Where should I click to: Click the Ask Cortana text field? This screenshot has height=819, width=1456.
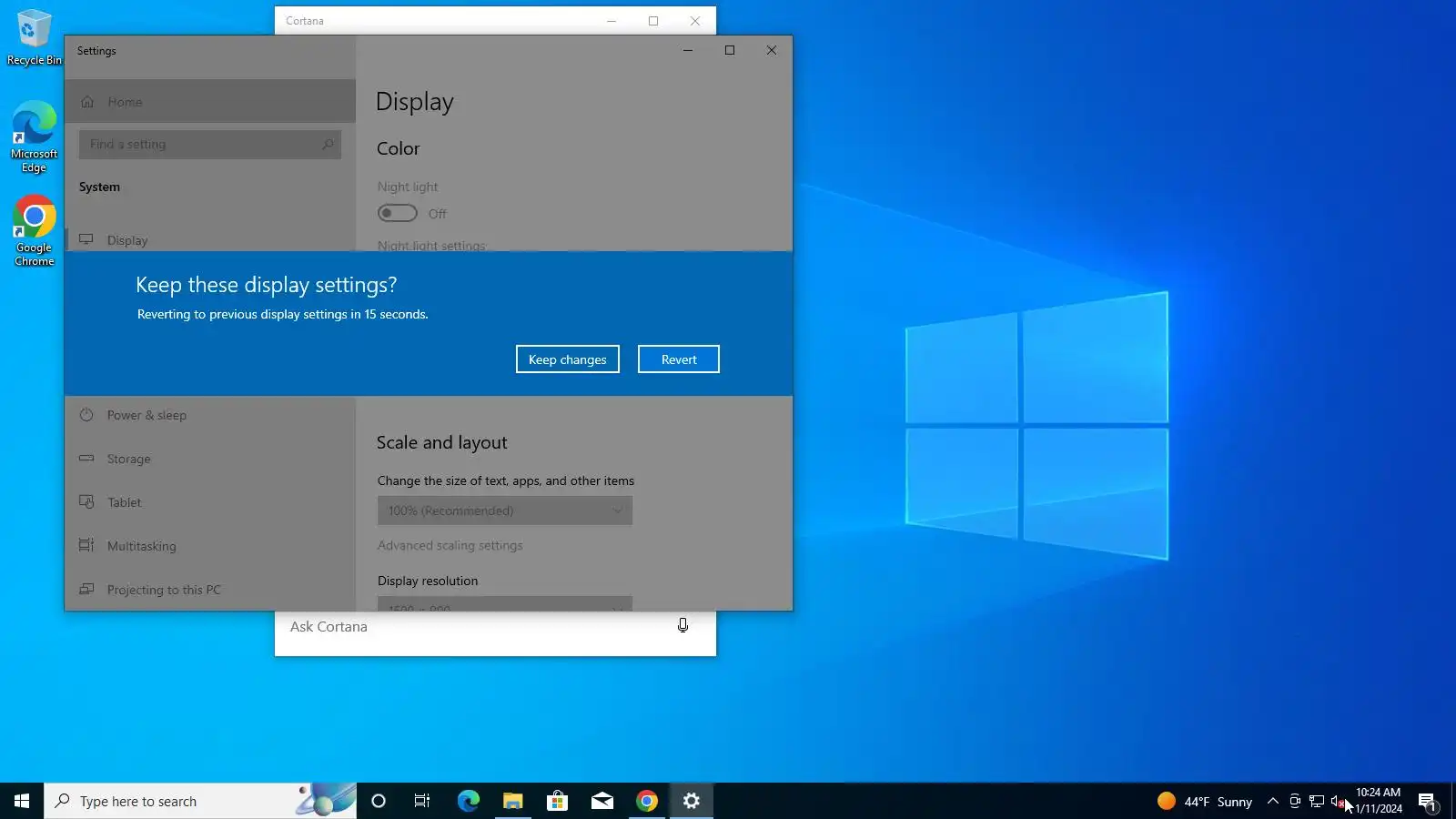(x=473, y=626)
